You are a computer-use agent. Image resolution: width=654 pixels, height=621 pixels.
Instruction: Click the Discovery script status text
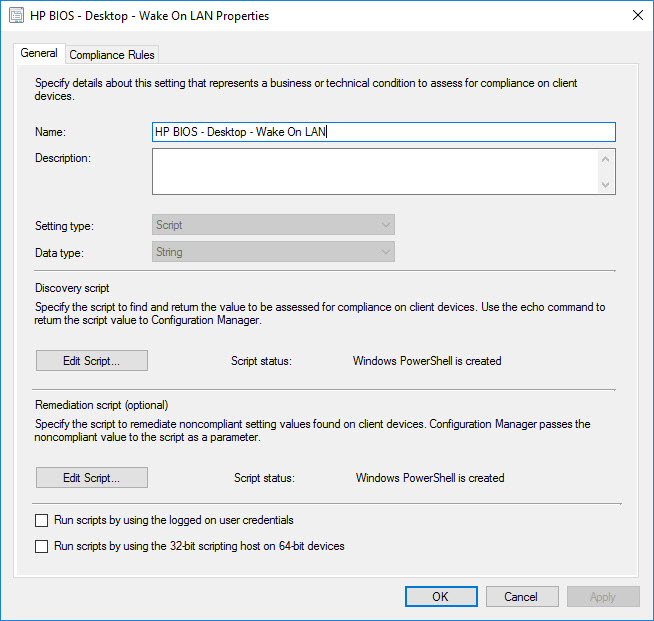click(x=427, y=361)
